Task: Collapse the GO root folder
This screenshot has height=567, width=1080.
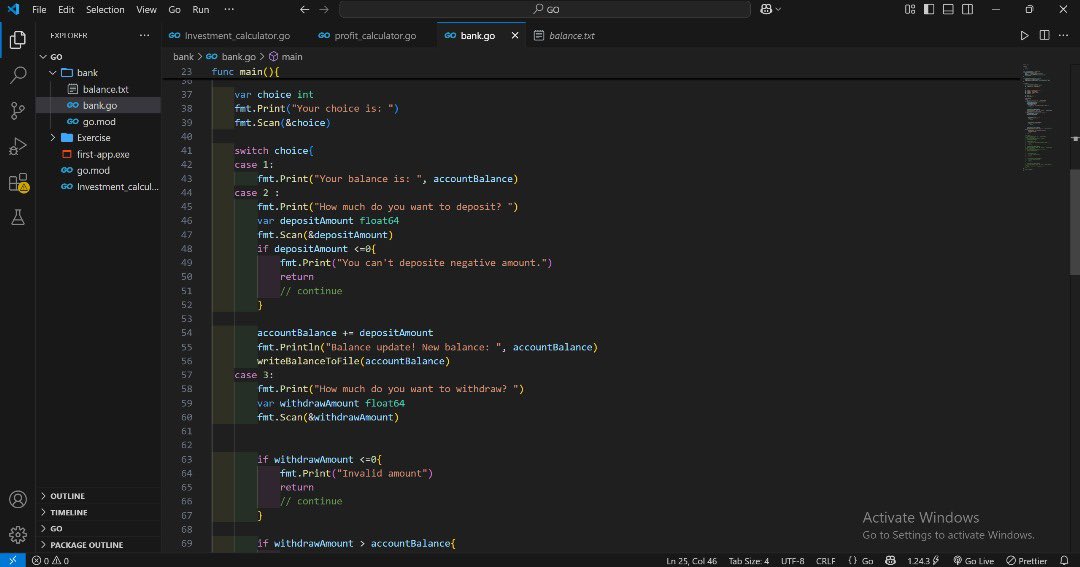Action: point(43,56)
